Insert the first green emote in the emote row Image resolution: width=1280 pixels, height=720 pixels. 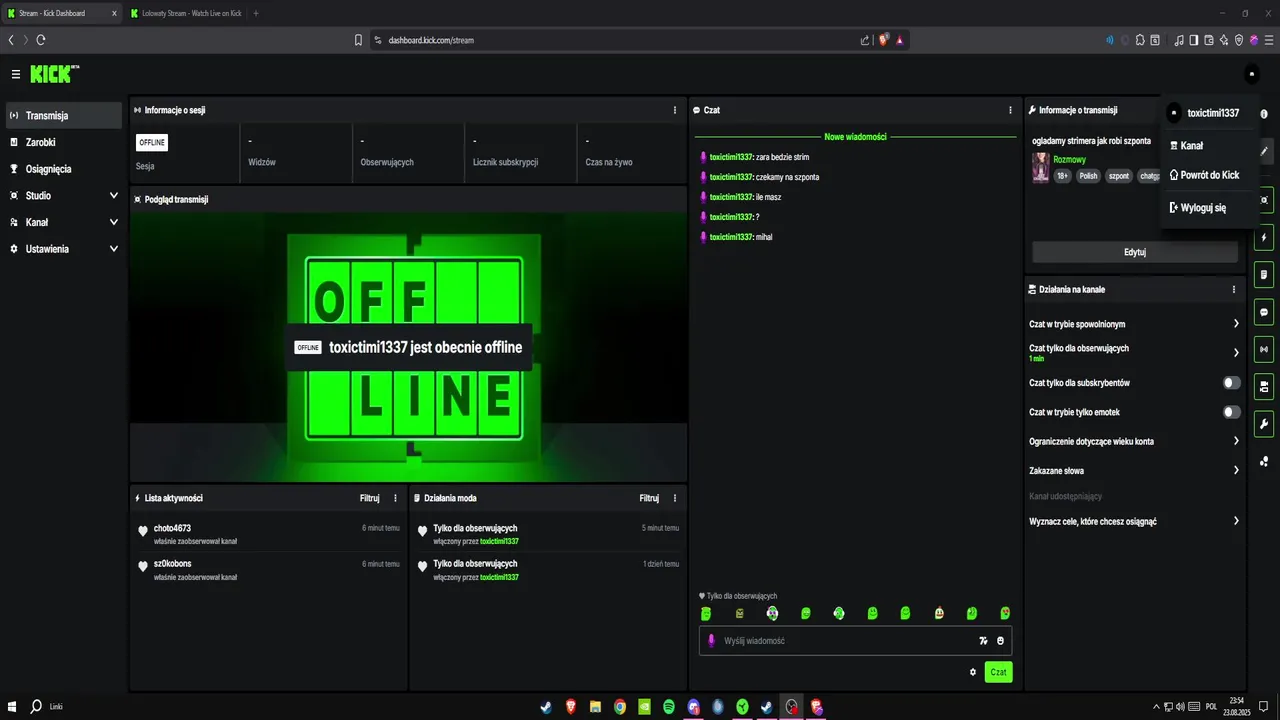pyautogui.click(x=706, y=613)
